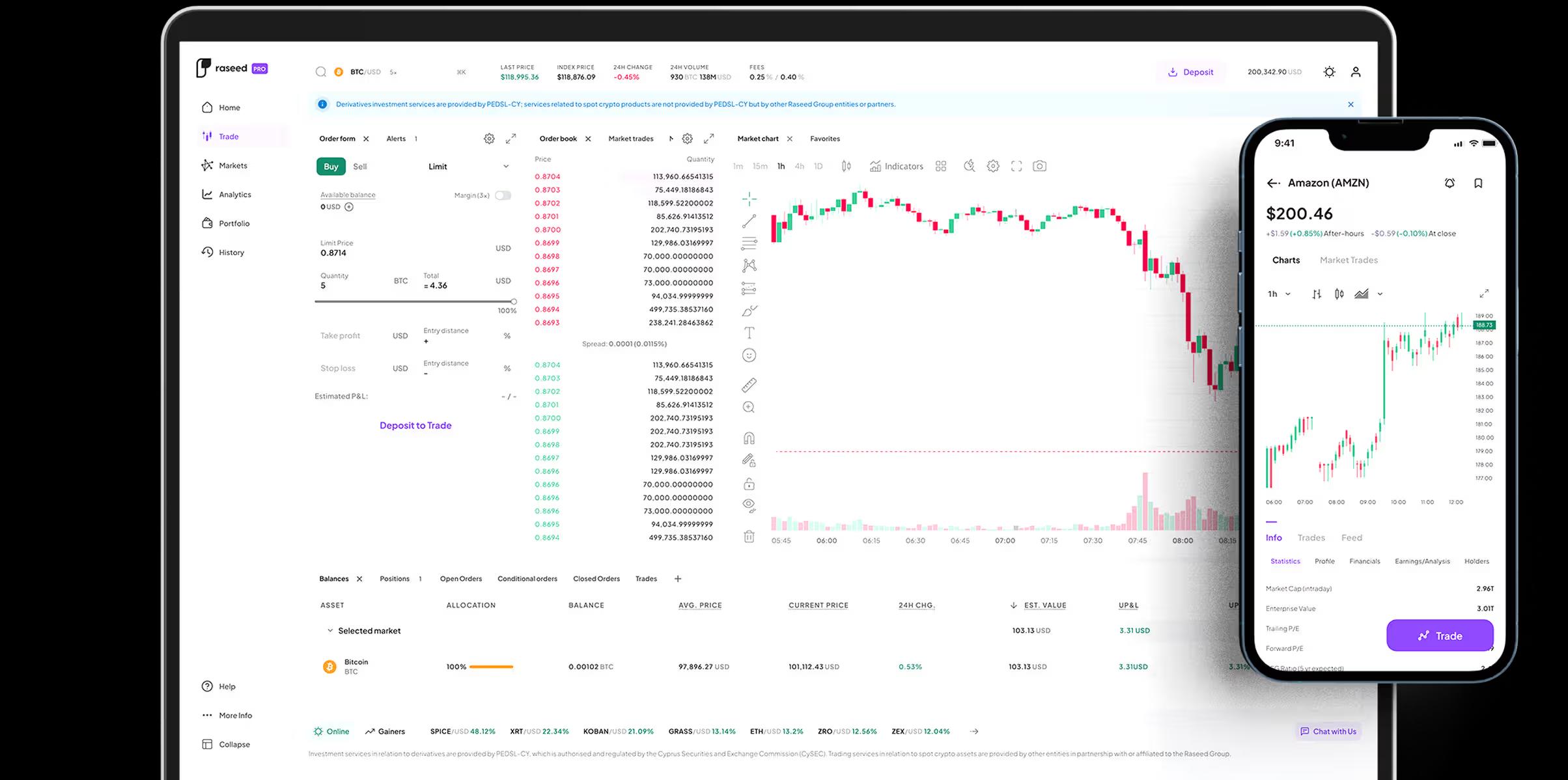The image size is (1568, 780).
Task: Switch theme with the sun icon
Action: [x=1329, y=72]
